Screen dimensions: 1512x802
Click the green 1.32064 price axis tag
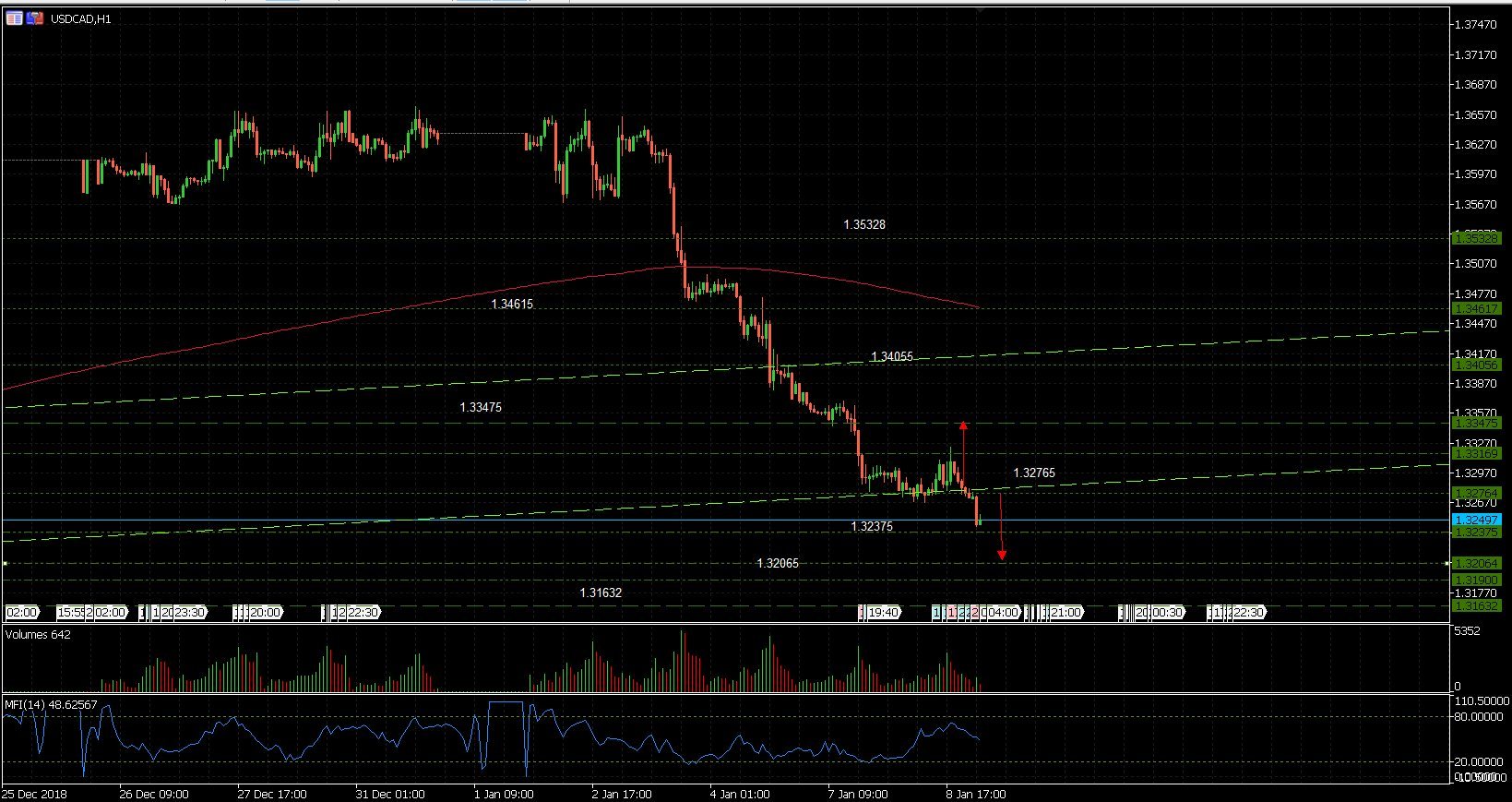pyautogui.click(x=1477, y=563)
